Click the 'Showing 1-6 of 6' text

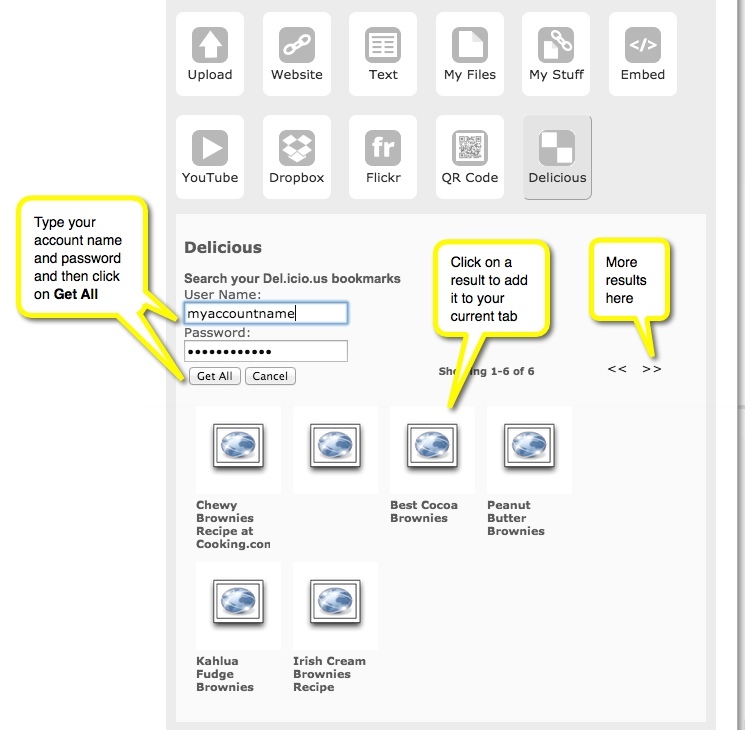tap(487, 371)
